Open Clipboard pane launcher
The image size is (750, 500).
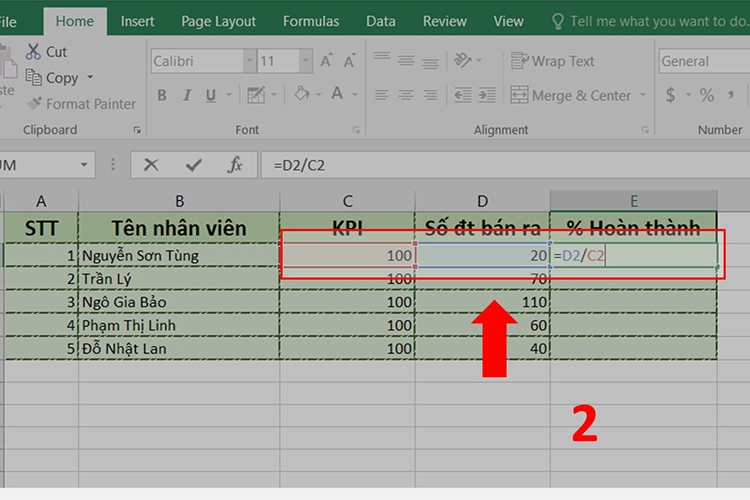pyautogui.click(x=137, y=130)
